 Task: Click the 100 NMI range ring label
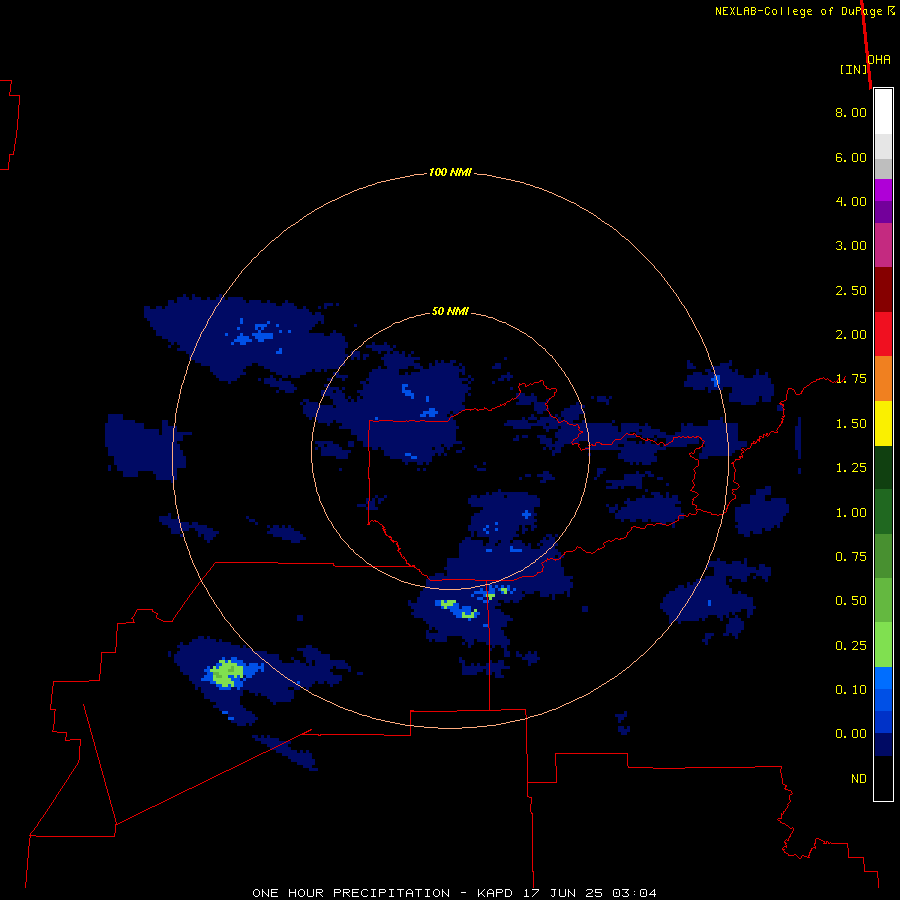click(x=450, y=172)
